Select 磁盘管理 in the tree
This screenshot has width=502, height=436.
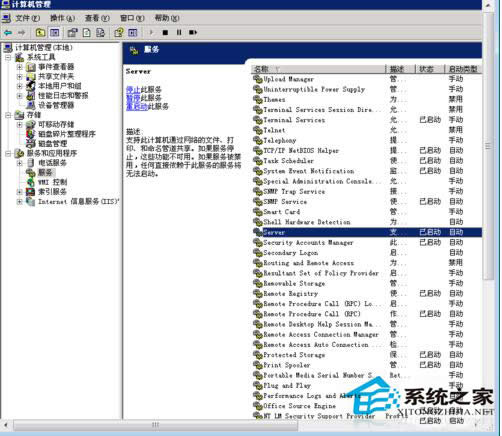[x=52, y=144]
